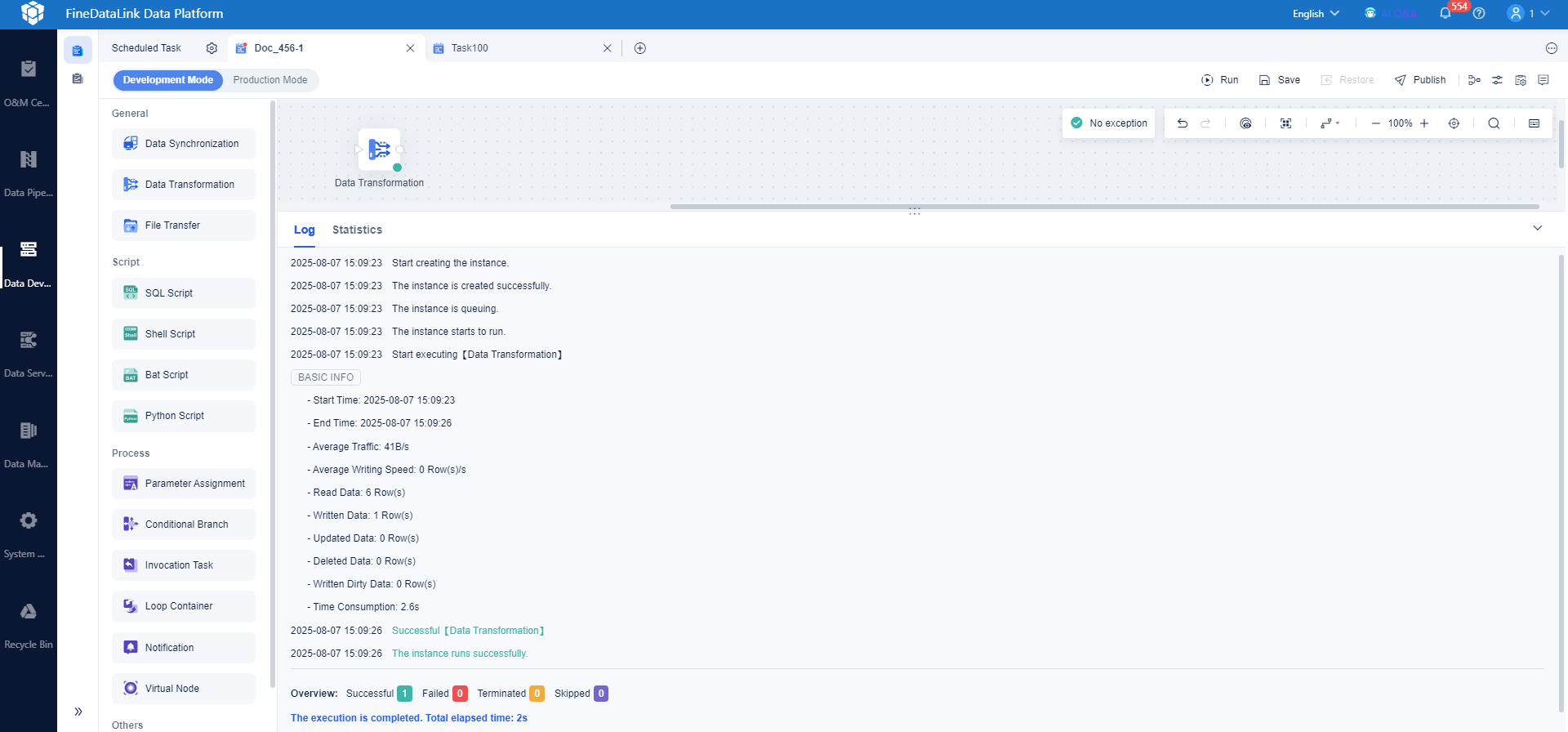Click the BASIC INFO tag in log
1568x732 pixels.
click(326, 377)
